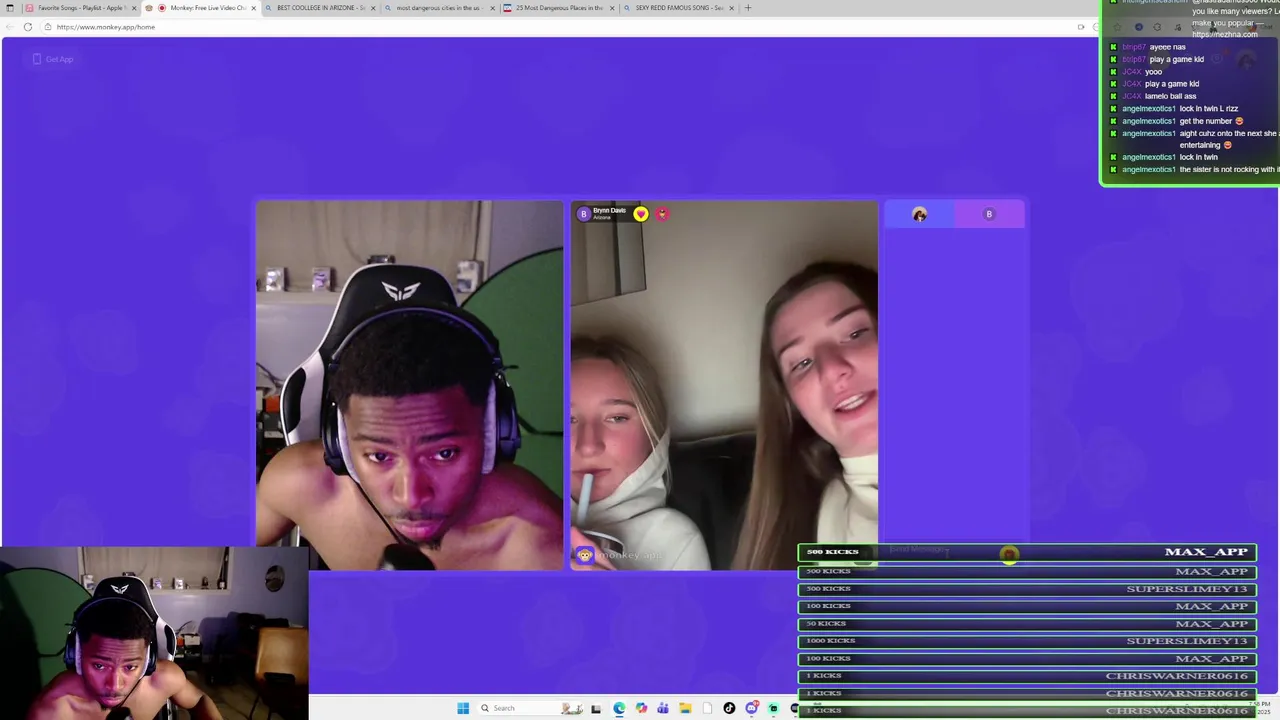The height and width of the screenshot is (720, 1280).
Task: Click the Get App link
Action: [x=53, y=59]
